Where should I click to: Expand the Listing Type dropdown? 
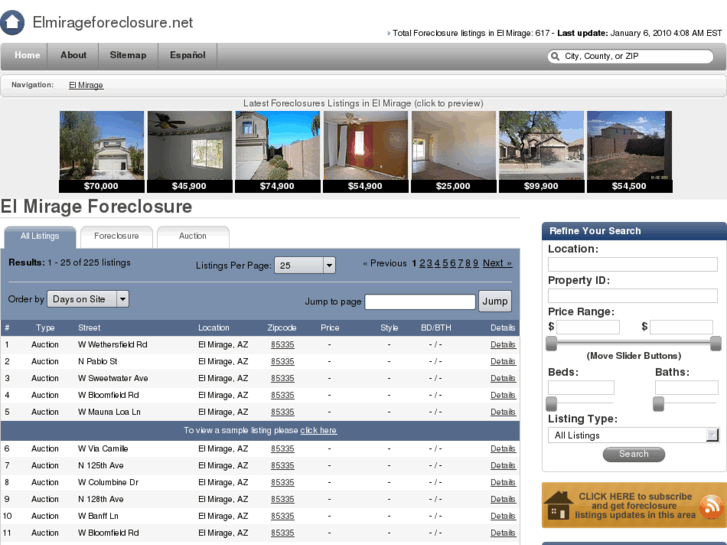pyautogui.click(x=633, y=435)
